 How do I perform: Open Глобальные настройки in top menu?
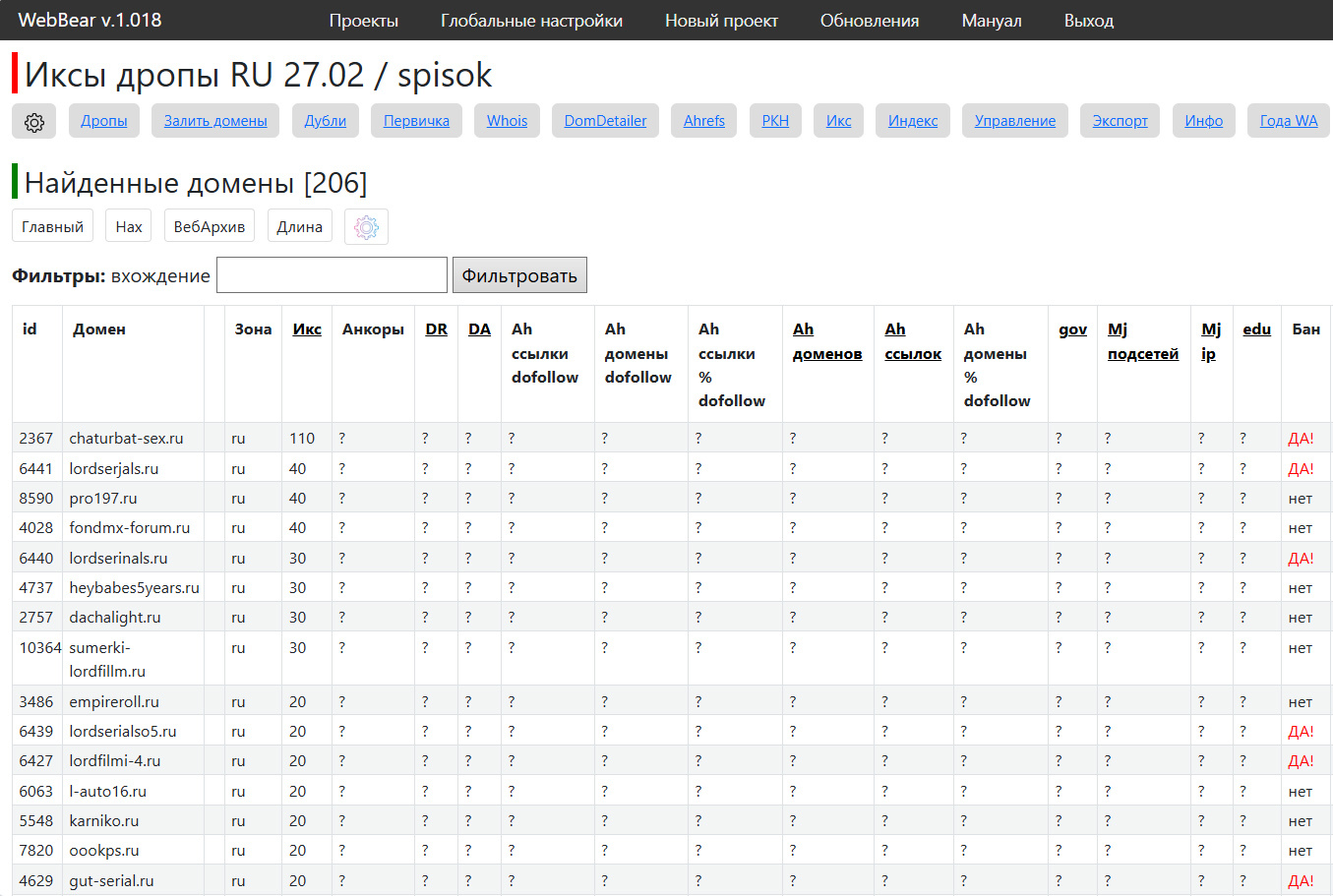(531, 21)
